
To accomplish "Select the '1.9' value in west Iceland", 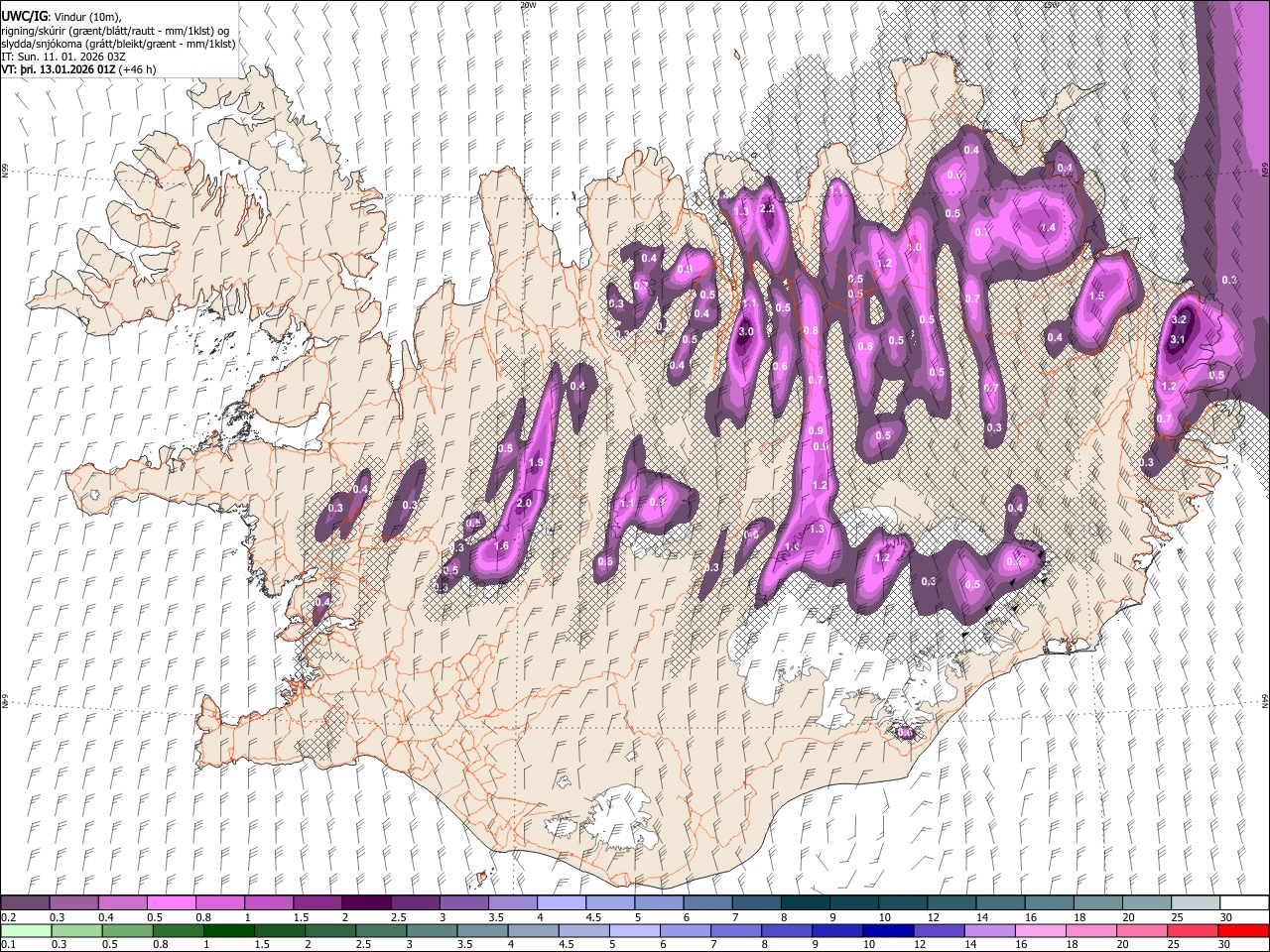I will 537,463.
